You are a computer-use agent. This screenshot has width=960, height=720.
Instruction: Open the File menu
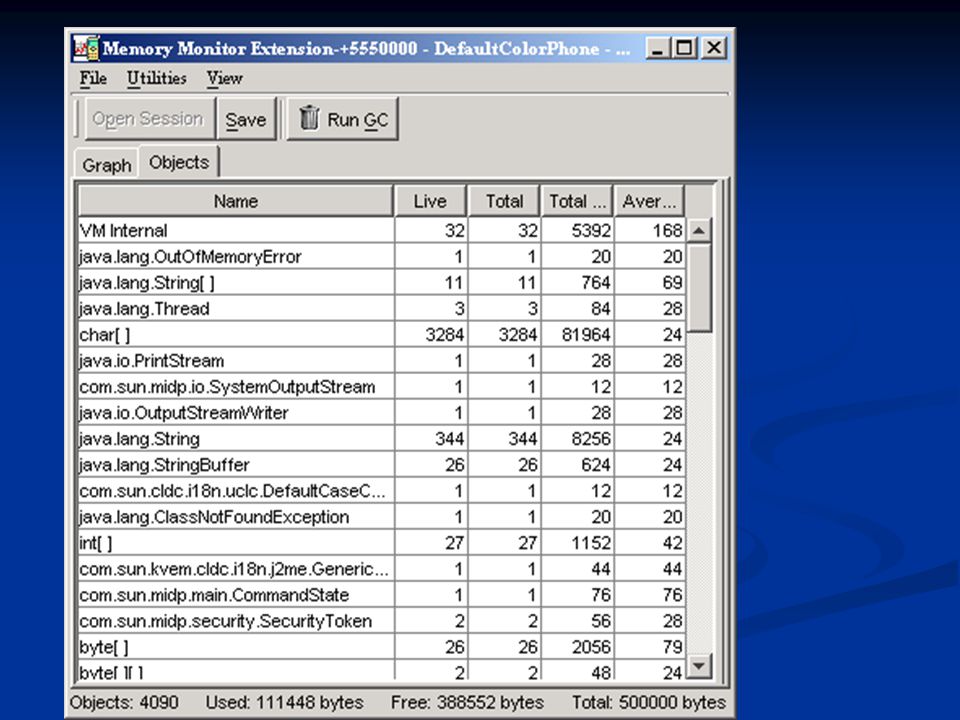pos(93,78)
